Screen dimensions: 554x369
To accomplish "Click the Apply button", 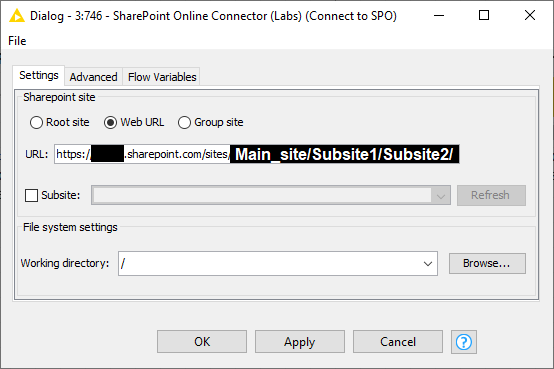I will (300, 341).
